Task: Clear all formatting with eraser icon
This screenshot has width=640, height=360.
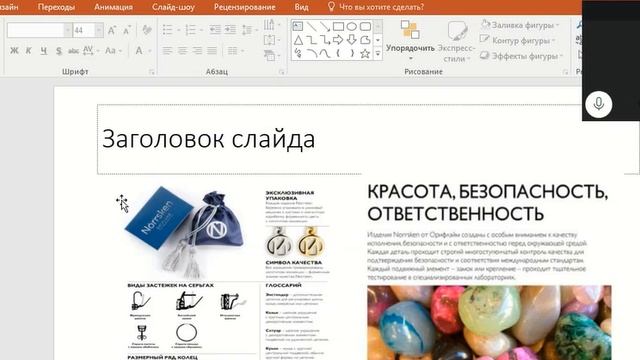Action: click(x=147, y=30)
